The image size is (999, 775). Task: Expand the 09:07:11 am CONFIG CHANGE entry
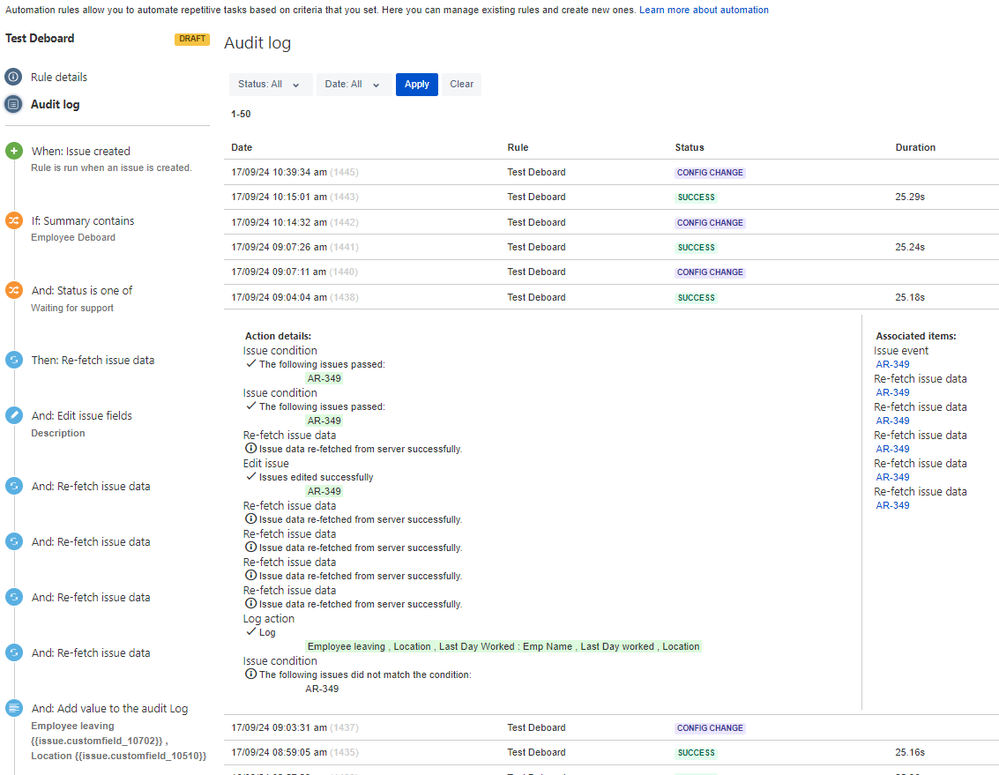tap(611, 272)
